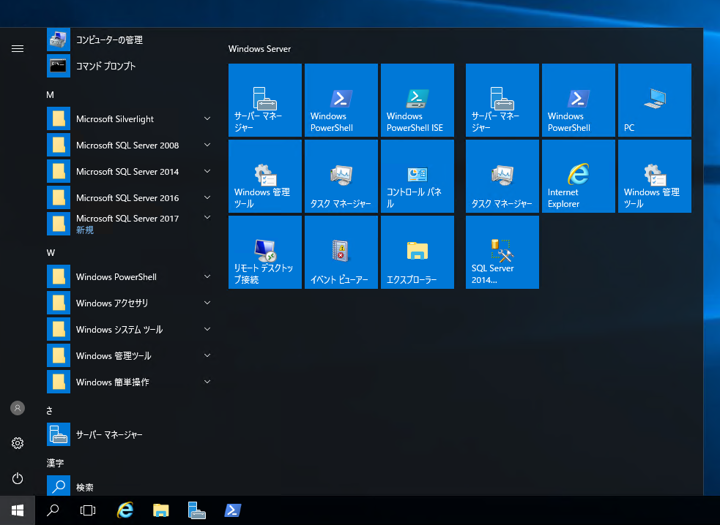Open the SQL Server 2014 tile
This screenshot has height=525, width=720.
(502, 252)
